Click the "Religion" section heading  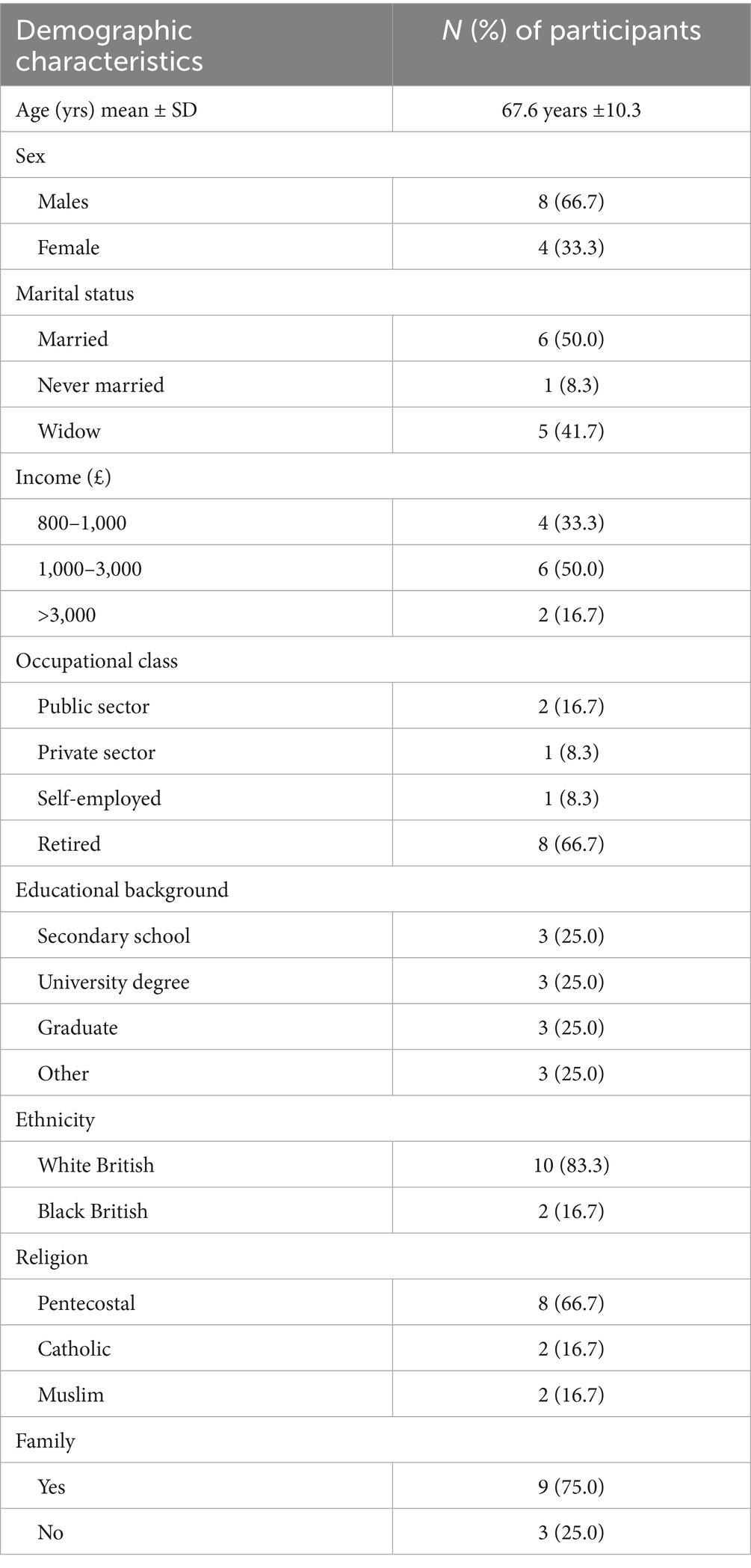[52, 1258]
